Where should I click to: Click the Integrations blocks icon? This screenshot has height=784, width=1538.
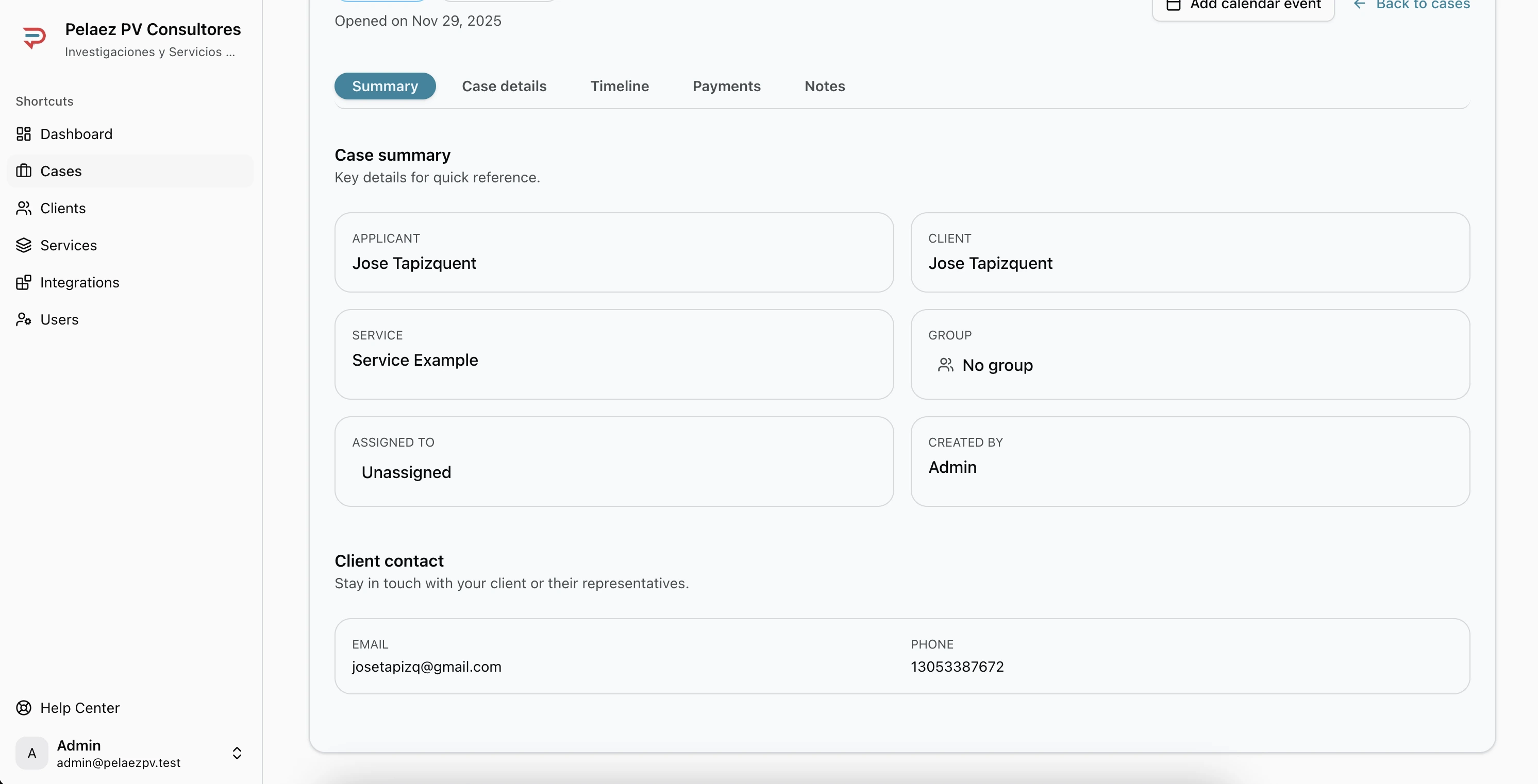[x=23, y=282]
